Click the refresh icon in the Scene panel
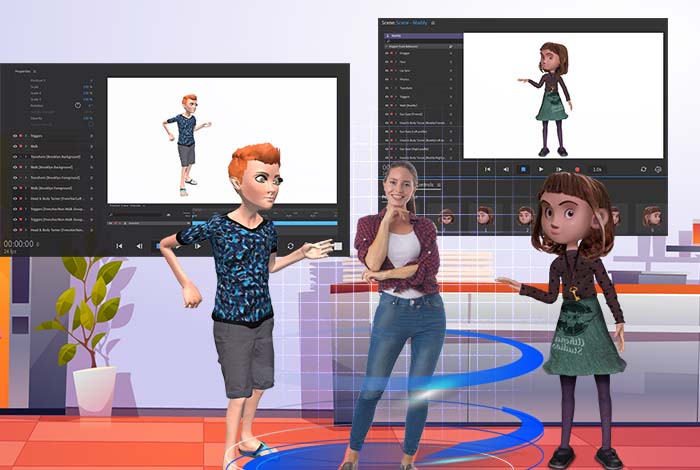Image resolution: width=700 pixels, height=470 pixels. click(x=643, y=170)
